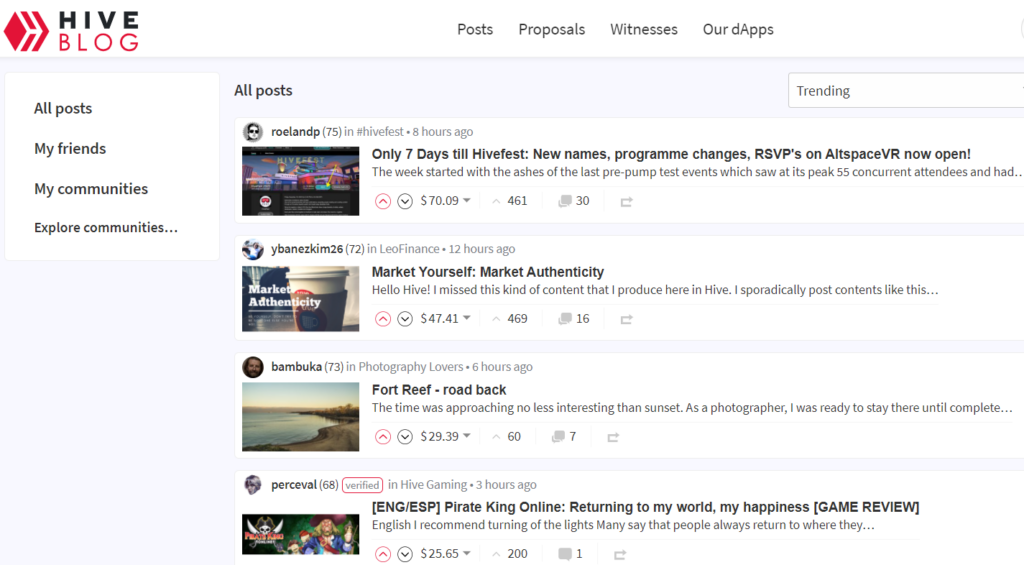Viewport: 1024px width, 565px height.
Task: Upvote the Market Yourself post
Action: click(x=383, y=319)
